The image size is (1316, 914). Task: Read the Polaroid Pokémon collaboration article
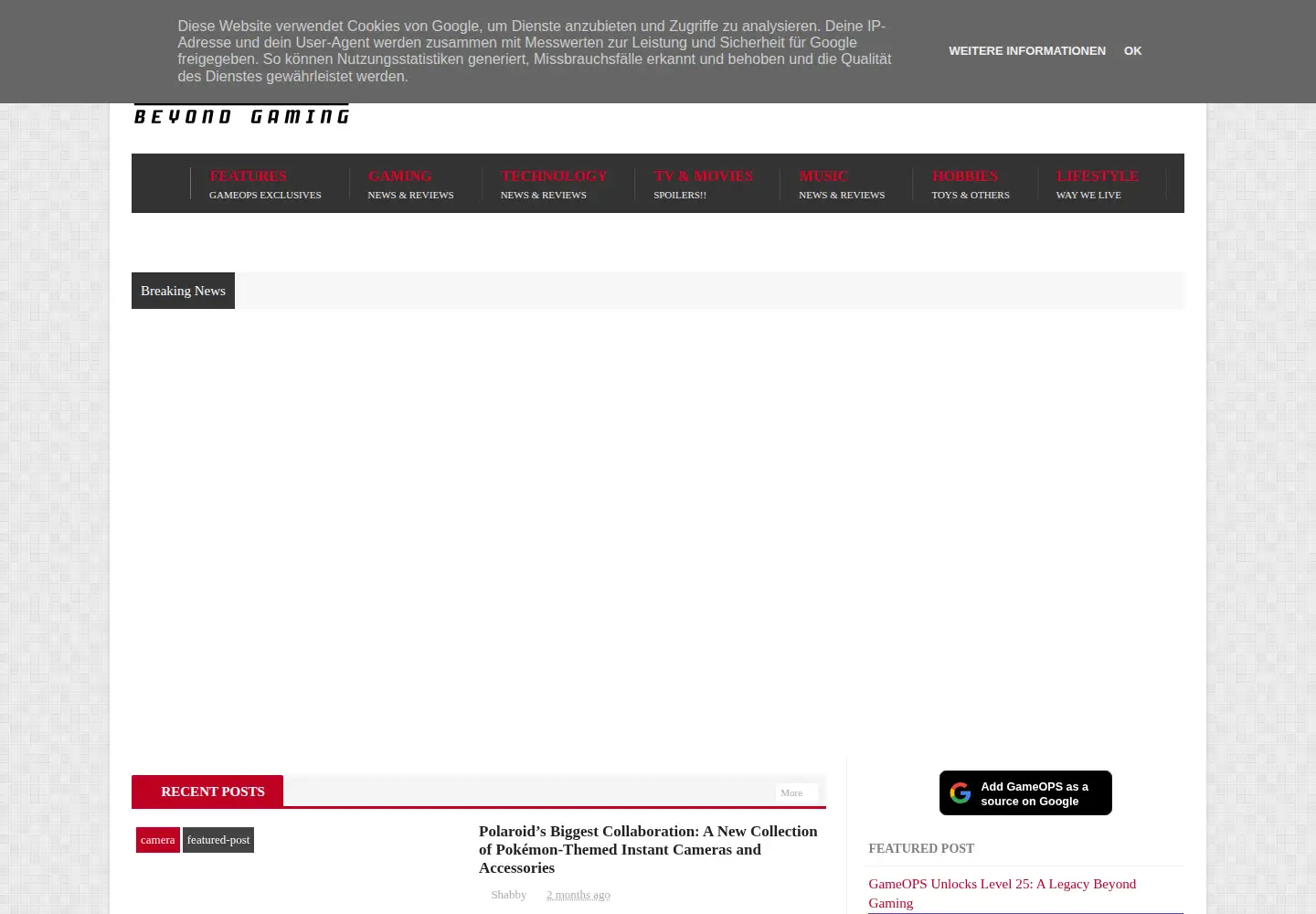point(648,849)
